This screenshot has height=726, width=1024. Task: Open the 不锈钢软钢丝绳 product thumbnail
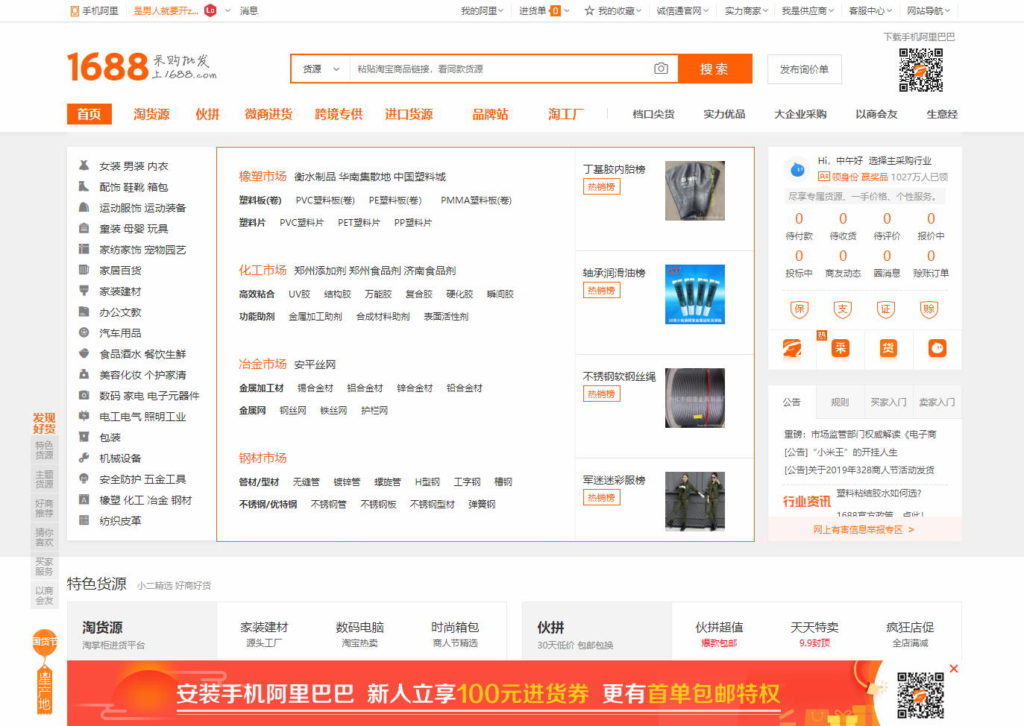pyautogui.click(x=694, y=397)
